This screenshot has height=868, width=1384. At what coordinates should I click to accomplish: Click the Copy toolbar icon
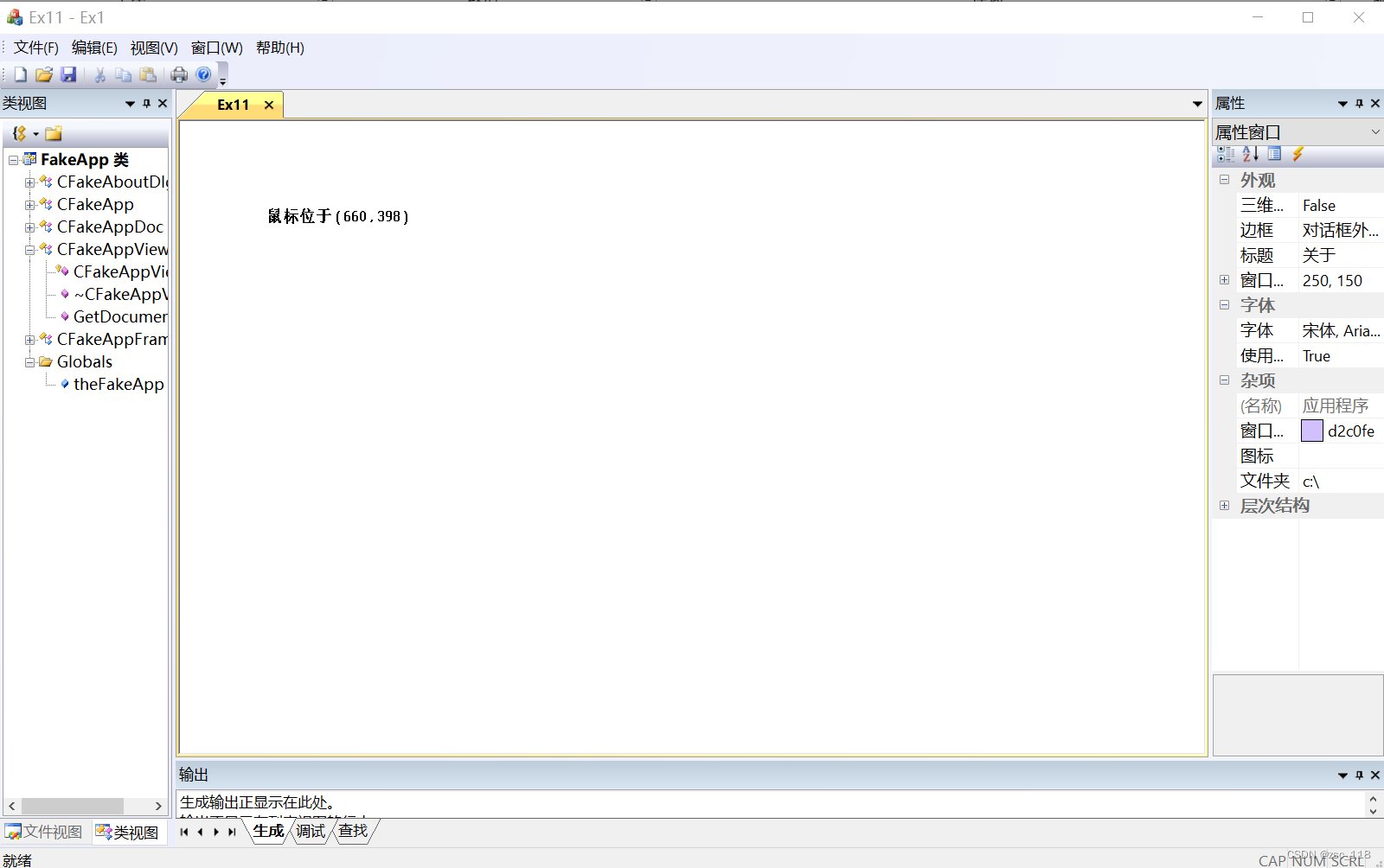point(124,75)
